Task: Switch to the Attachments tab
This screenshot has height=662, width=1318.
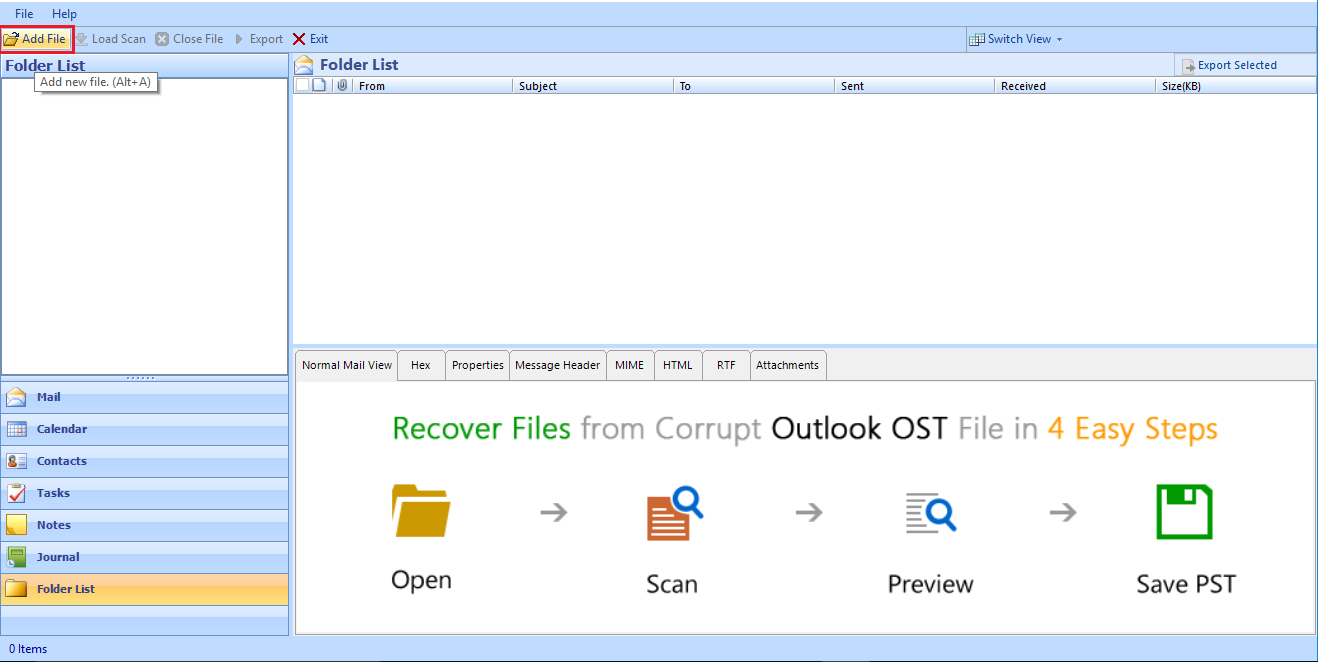Action: 788,365
